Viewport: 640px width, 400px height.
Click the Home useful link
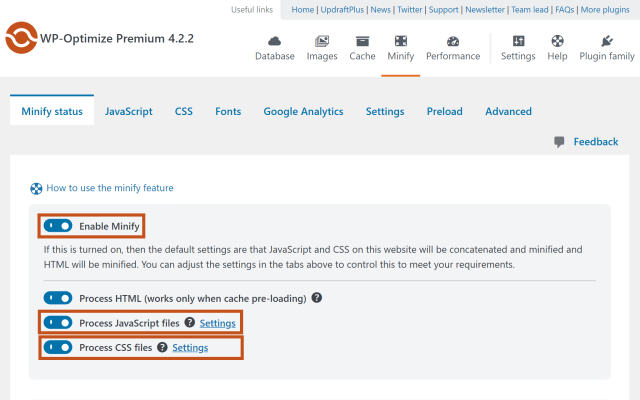point(302,9)
